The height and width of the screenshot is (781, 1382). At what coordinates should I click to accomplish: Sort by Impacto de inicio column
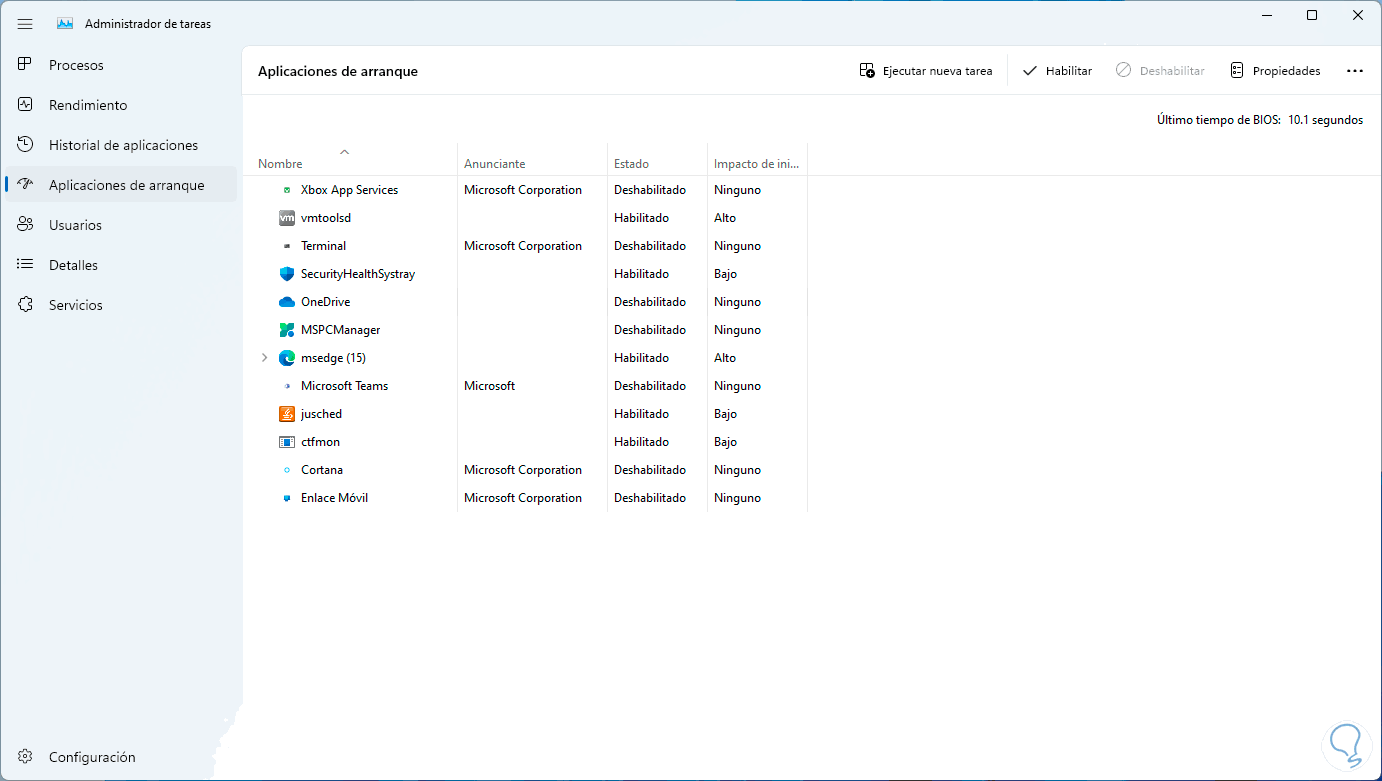(x=757, y=164)
